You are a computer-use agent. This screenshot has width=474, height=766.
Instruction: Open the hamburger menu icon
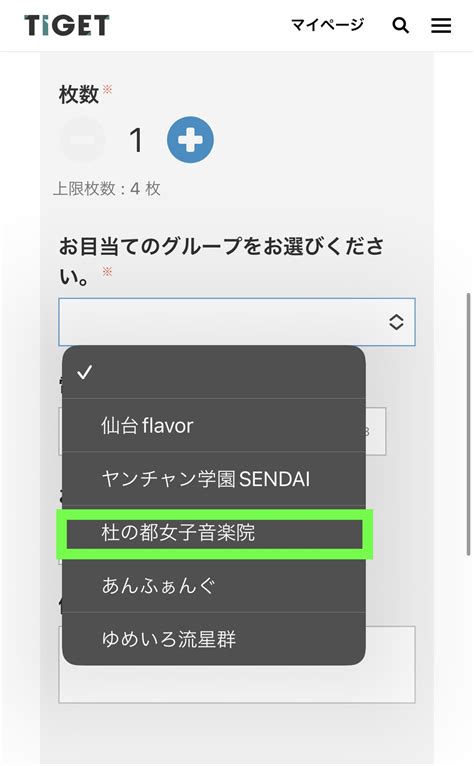point(441,25)
